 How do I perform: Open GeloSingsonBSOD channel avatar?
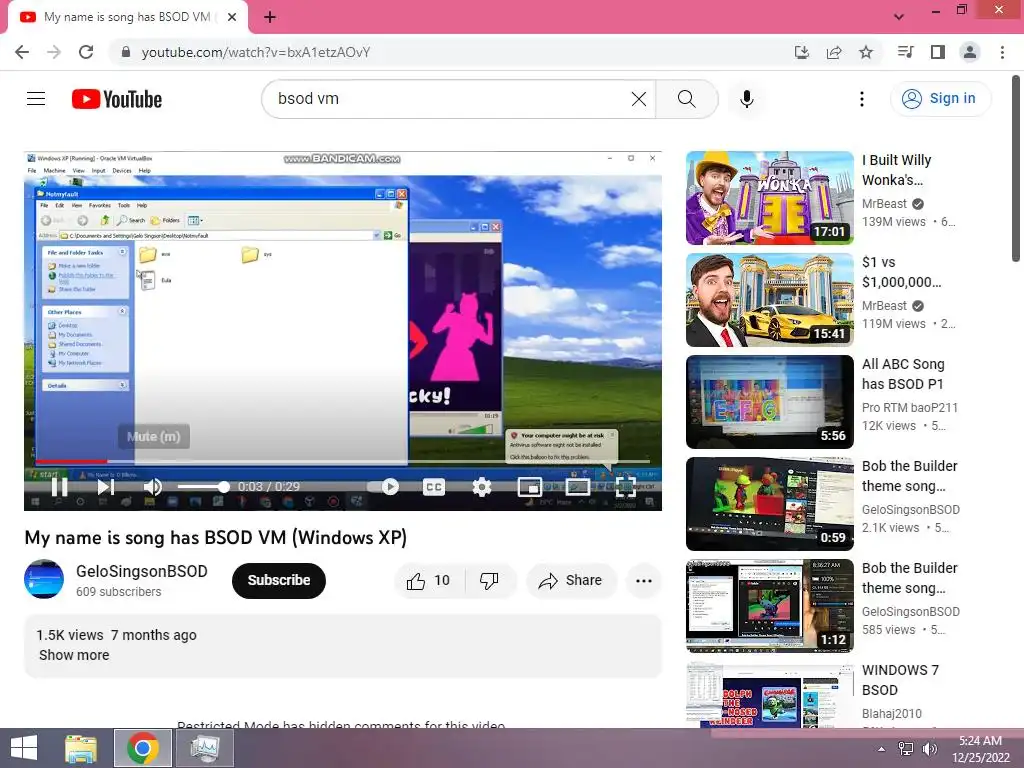click(x=44, y=579)
